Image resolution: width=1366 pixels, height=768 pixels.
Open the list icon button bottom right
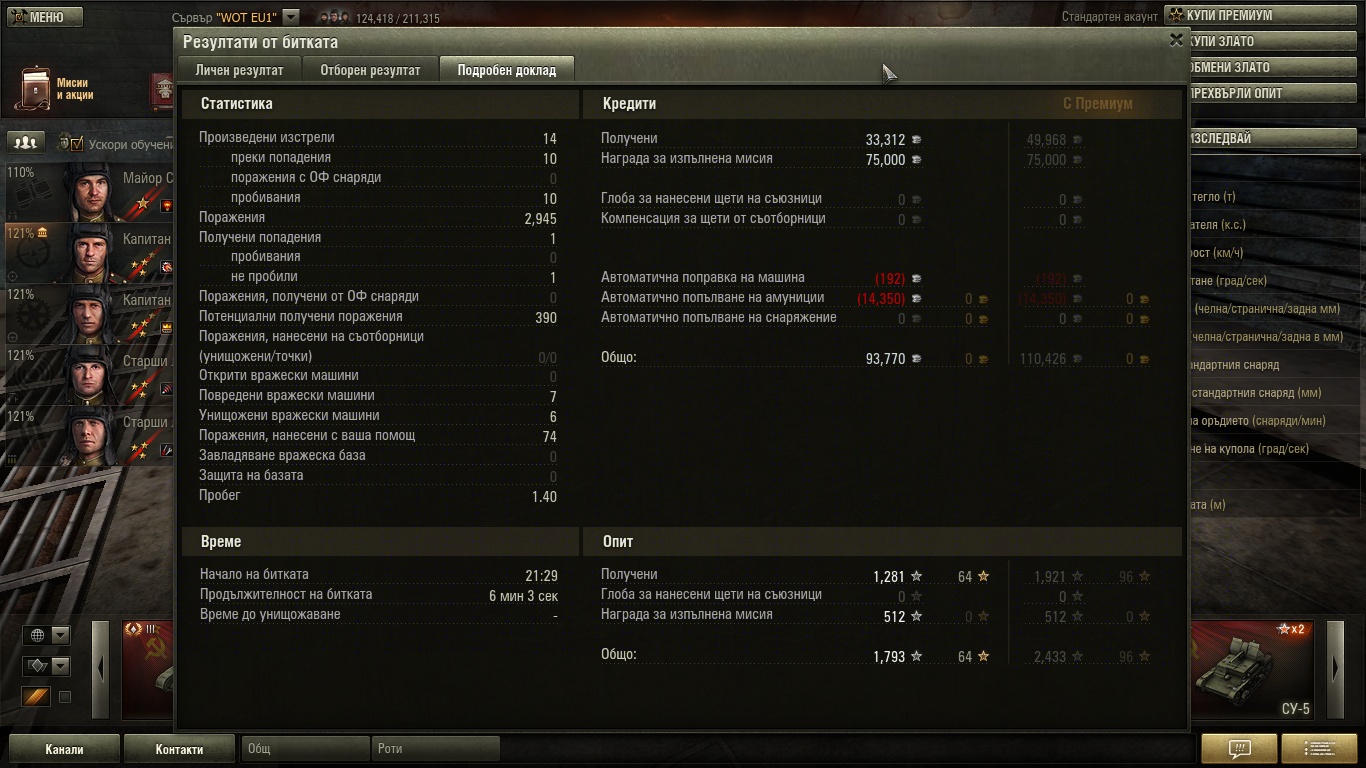pos(1319,748)
